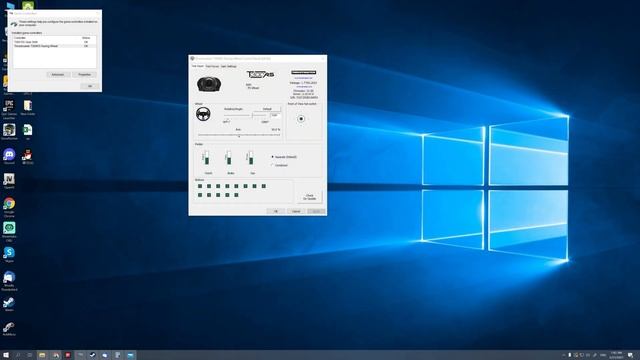The height and width of the screenshot is (360, 640).
Task: Open File Explorer from the taskbar
Action: click(42, 355)
